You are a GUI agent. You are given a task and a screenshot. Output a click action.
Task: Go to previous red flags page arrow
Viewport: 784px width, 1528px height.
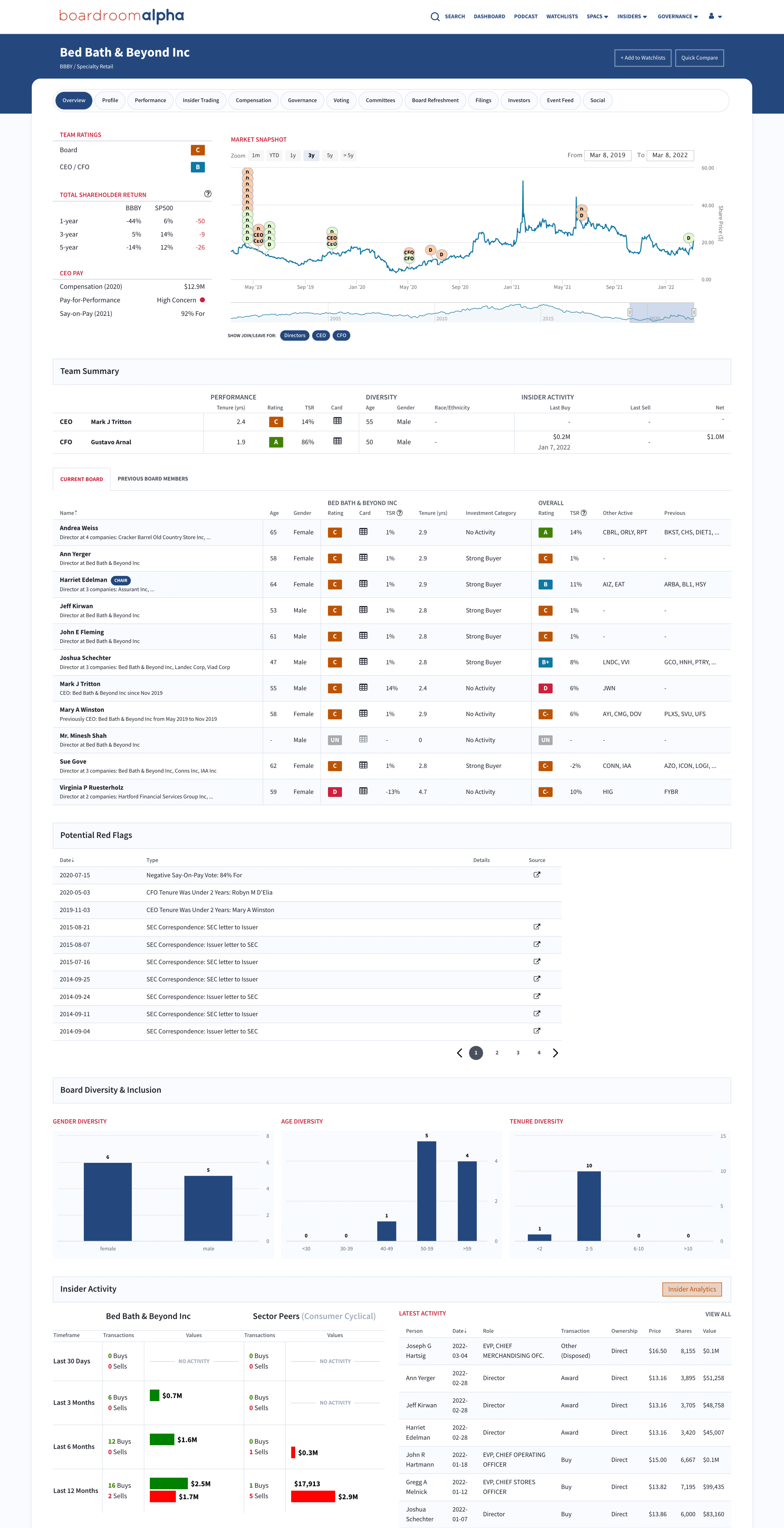click(x=459, y=1053)
